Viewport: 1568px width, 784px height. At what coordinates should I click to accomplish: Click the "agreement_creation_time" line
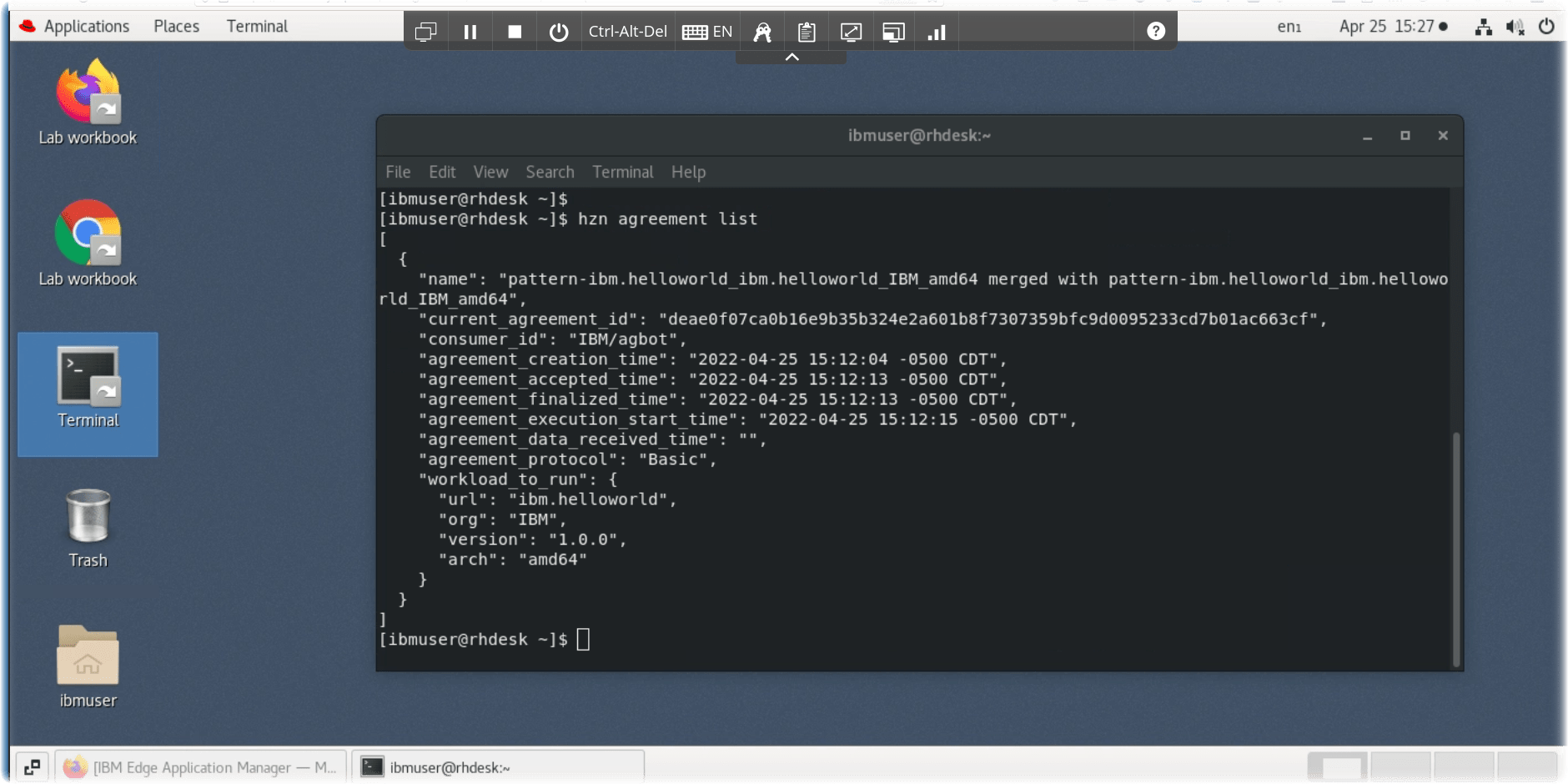pos(712,359)
